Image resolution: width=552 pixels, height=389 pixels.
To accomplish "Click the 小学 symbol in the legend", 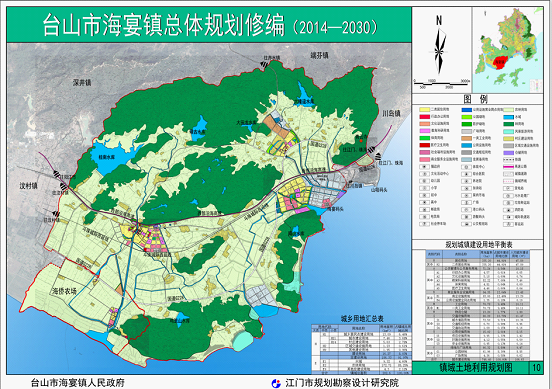I will [x=424, y=188].
